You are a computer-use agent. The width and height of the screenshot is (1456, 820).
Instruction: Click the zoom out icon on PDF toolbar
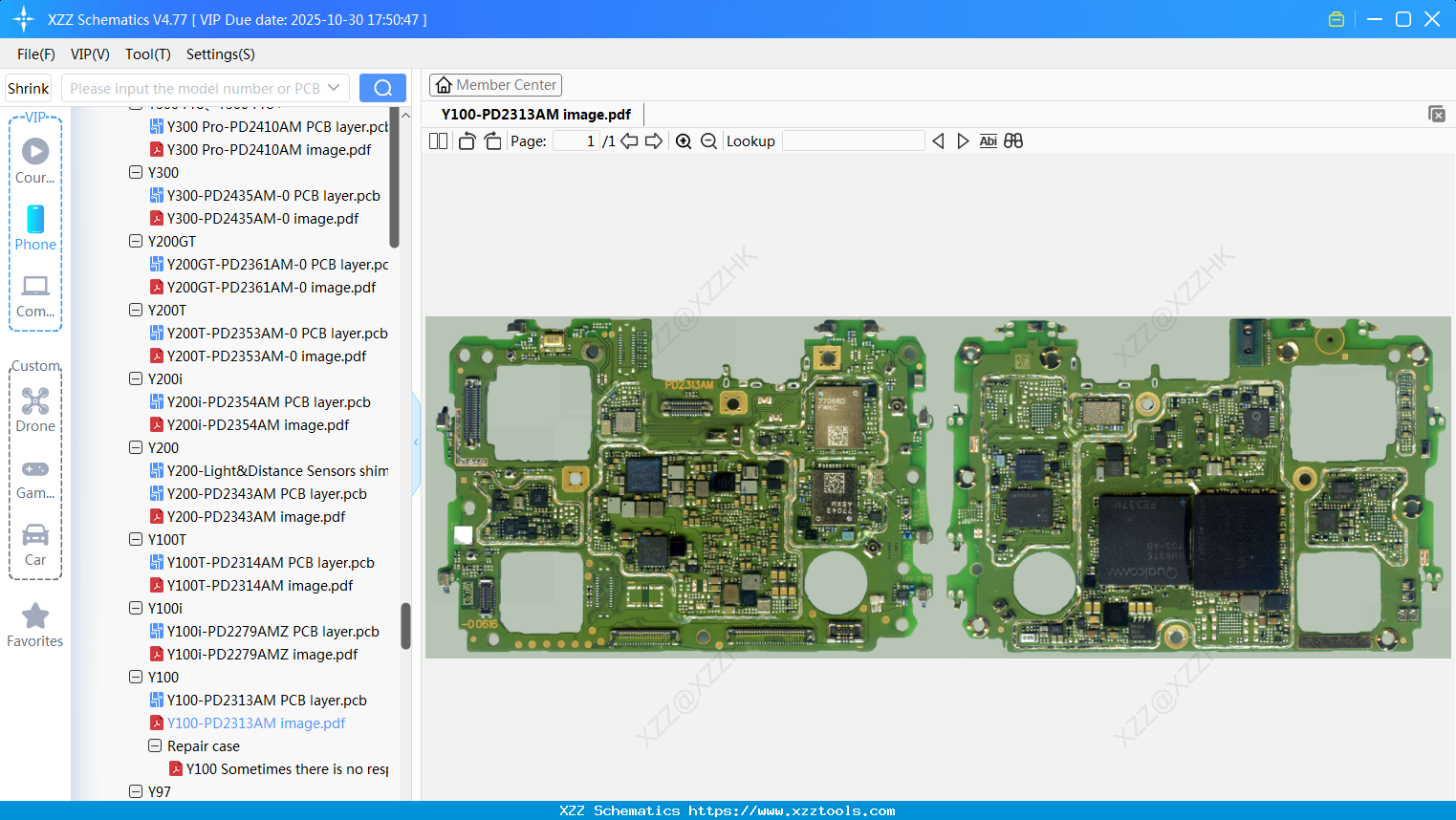tap(708, 140)
